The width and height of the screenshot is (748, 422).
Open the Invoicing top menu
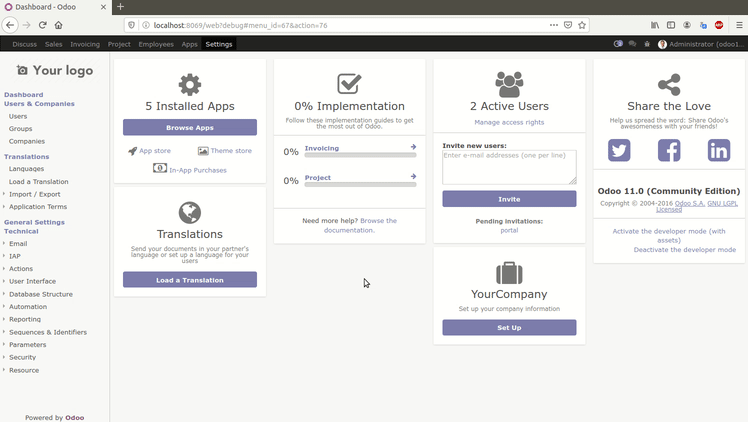click(85, 44)
